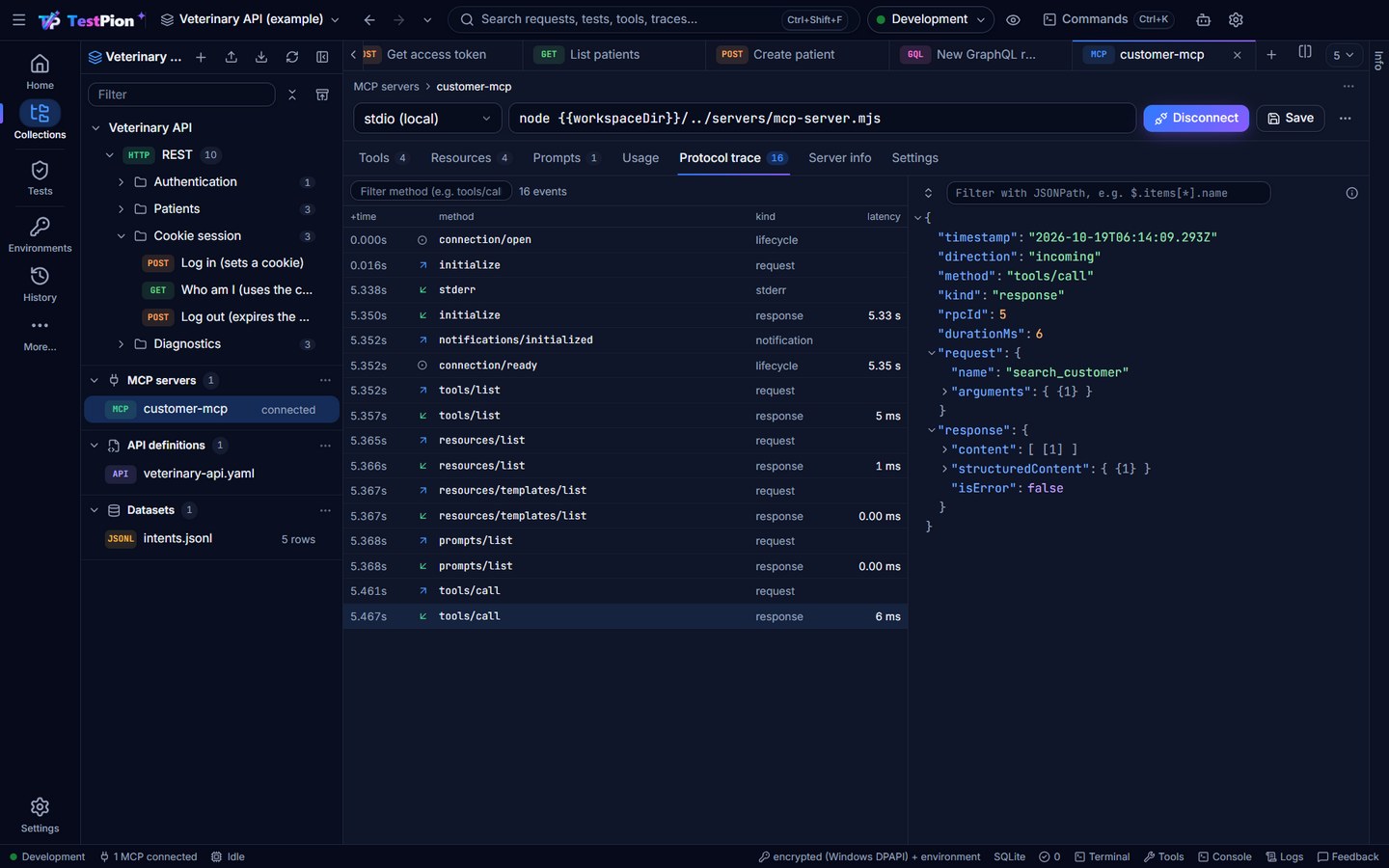Open History in the sidebar
1389x868 pixels.
coord(40,285)
